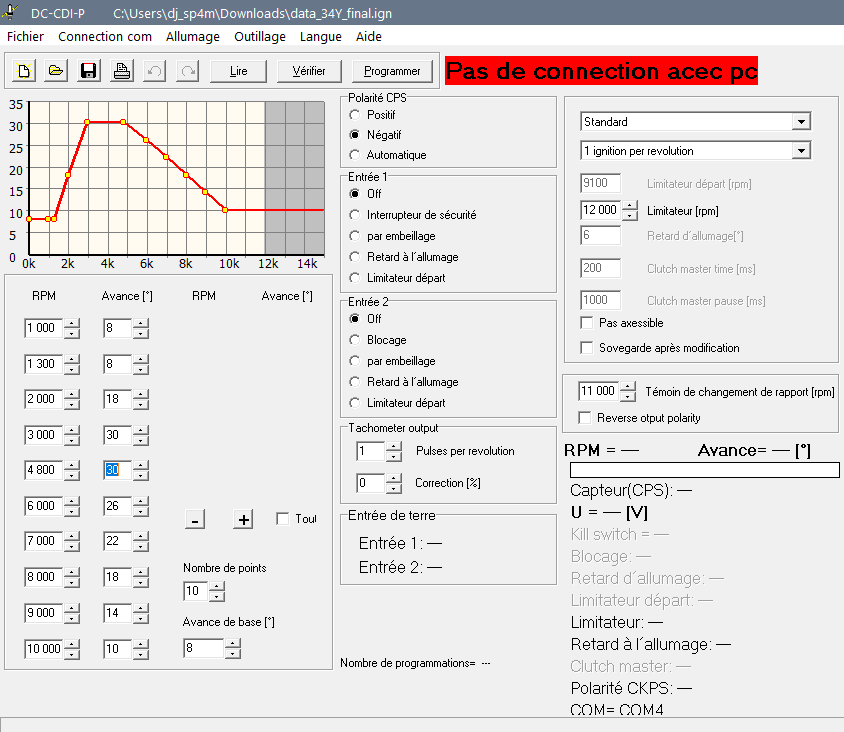Click the Pulses per revolution value field
Screen dimensions: 844x732
(370, 451)
